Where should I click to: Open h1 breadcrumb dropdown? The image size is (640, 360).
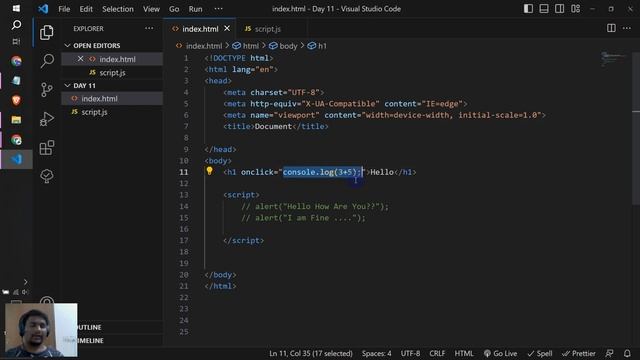coord(317,46)
